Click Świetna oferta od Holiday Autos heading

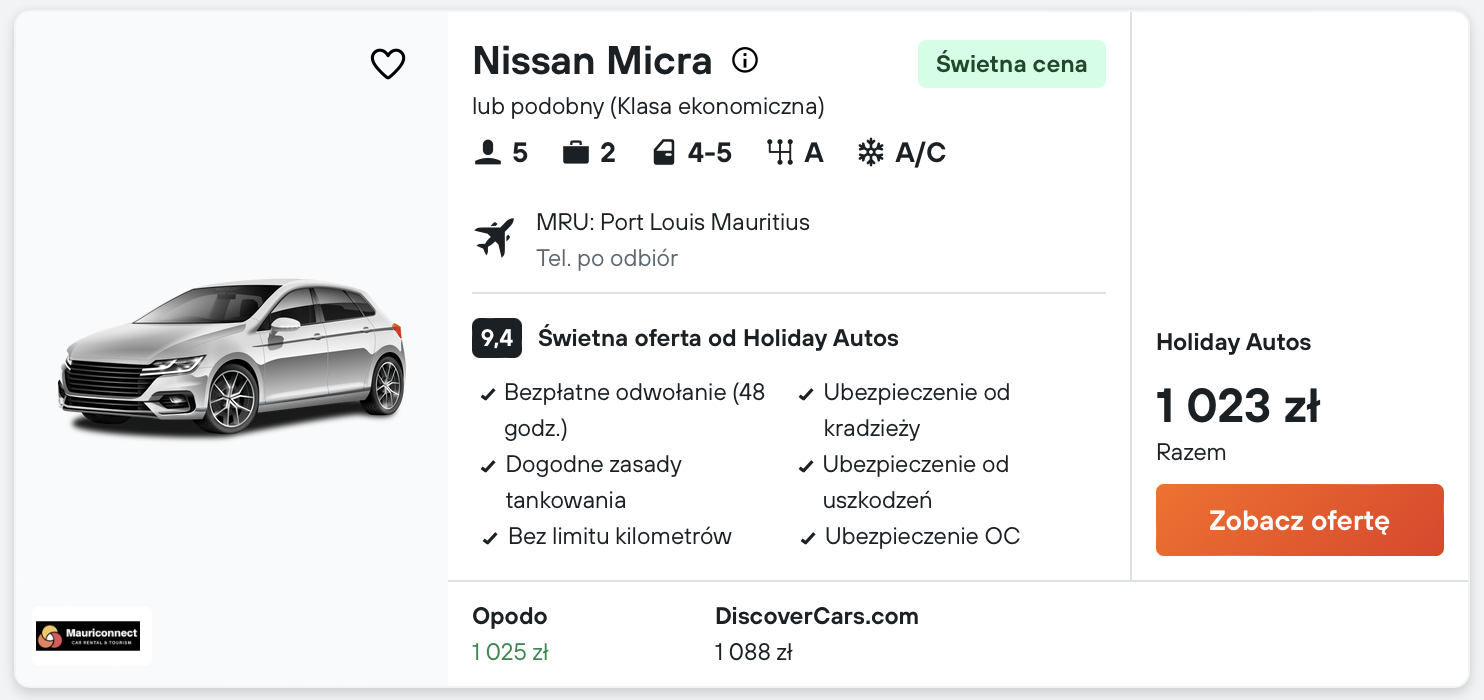pyautogui.click(x=718, y=338)
